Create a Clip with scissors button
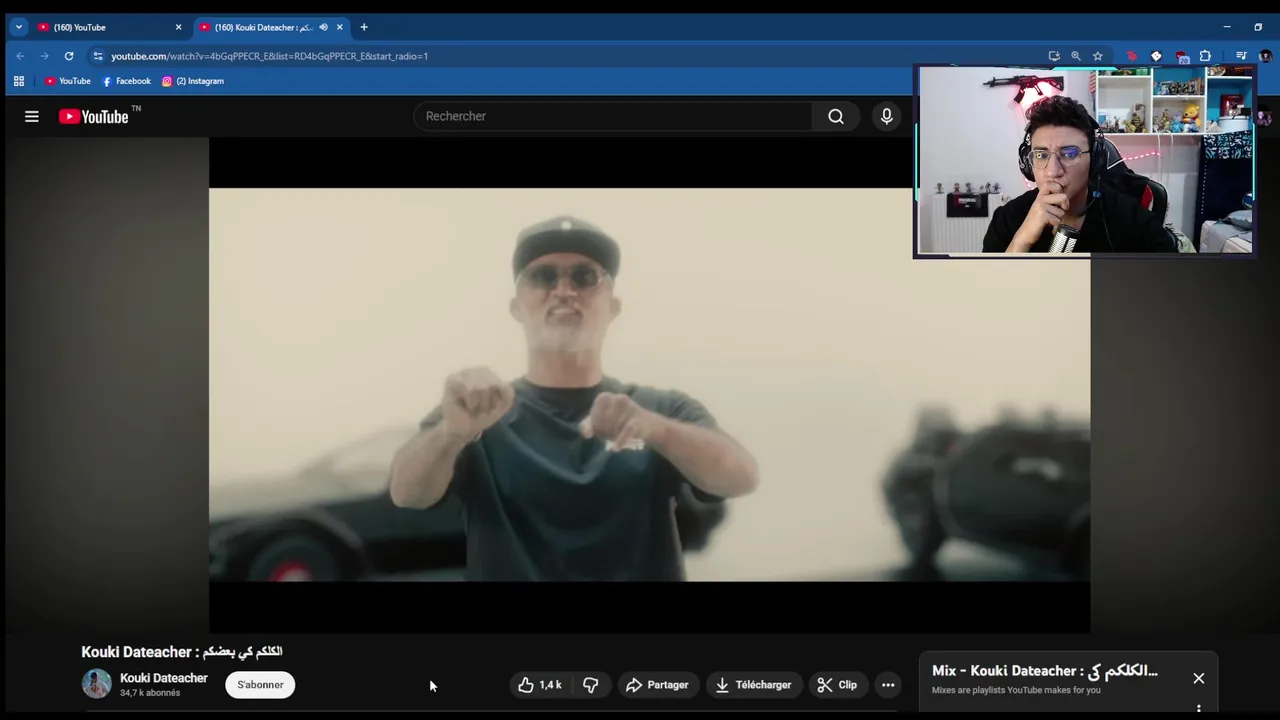 click(x=837, y=685)
